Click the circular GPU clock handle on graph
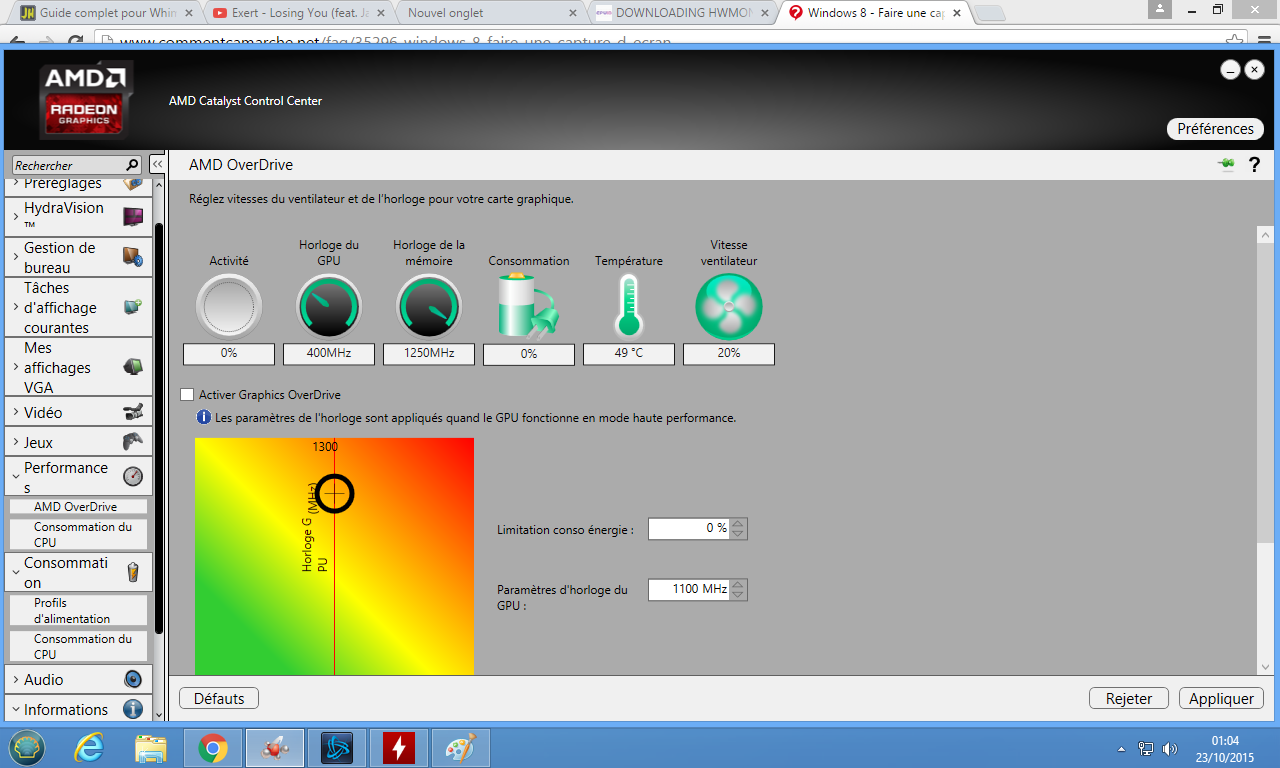1280x768 pixels. (x=334, y=492)
